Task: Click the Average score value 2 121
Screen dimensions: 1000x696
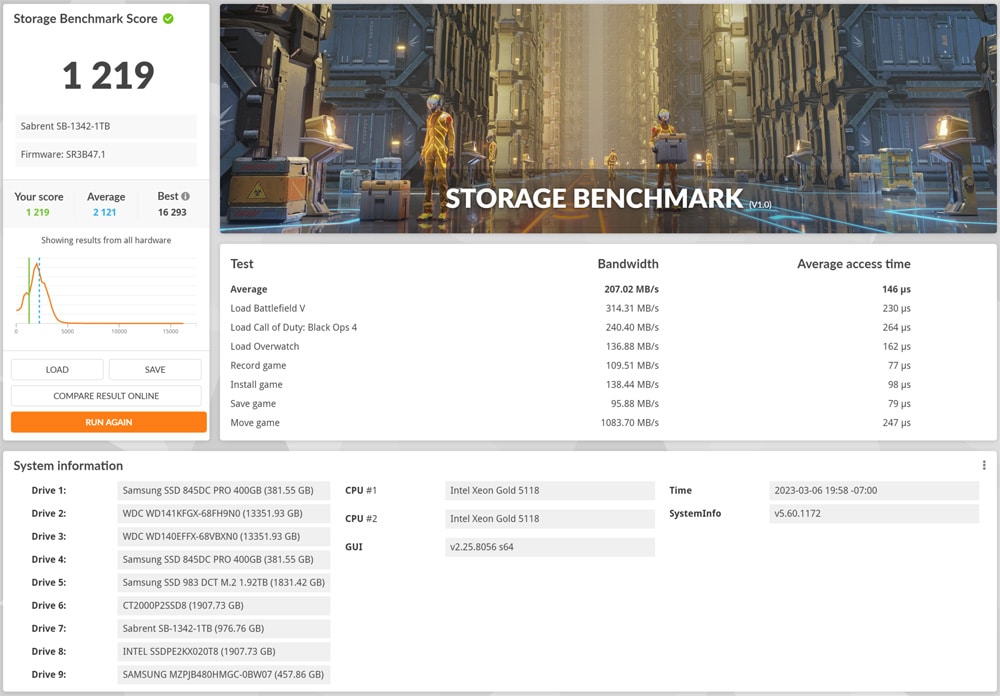Action: pos(105,212)
